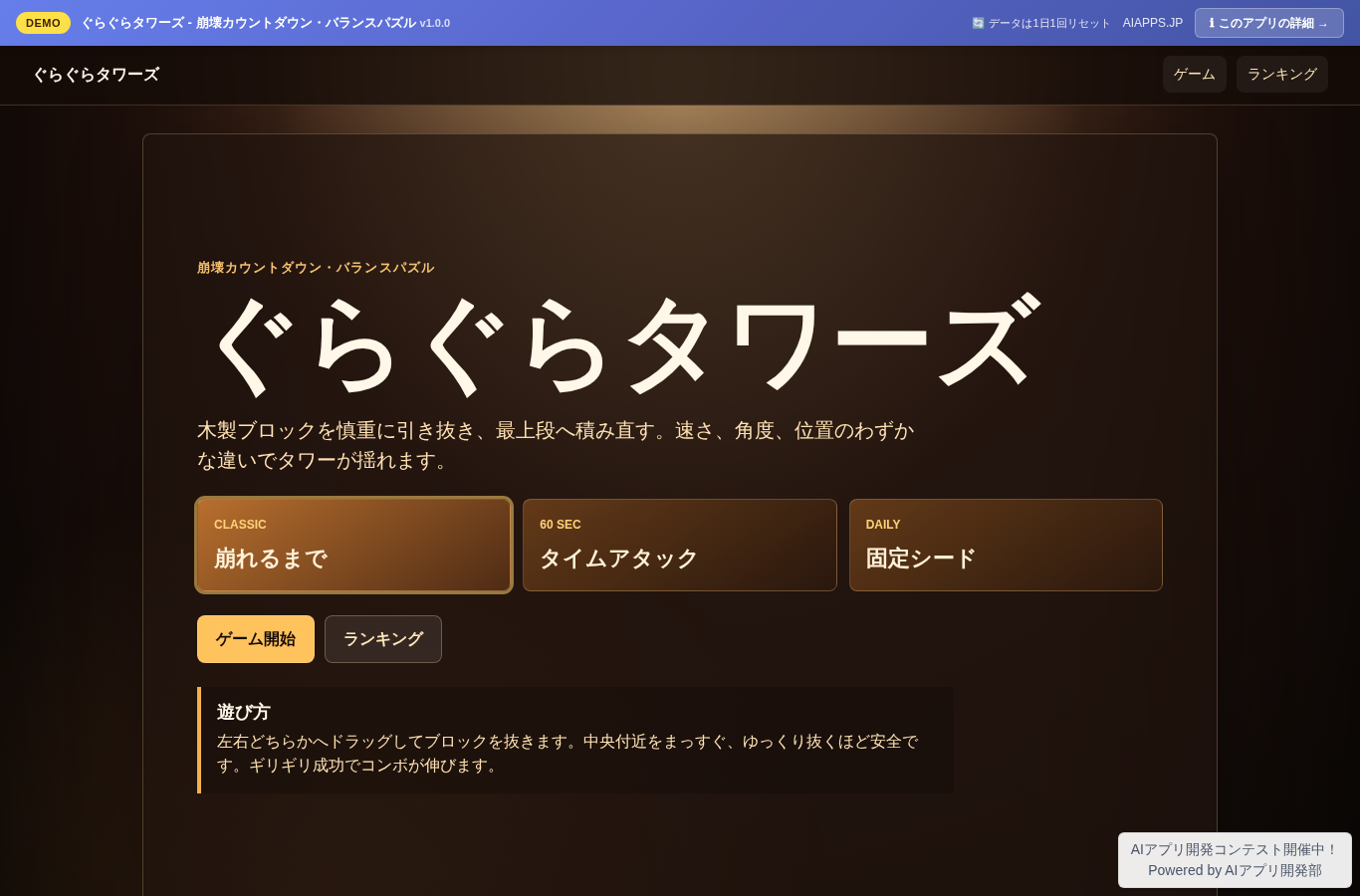Screen dimensions: 1360x896
Task: Click the AIアプリ開発コンテスト開催中 banner
Action: tap(1235, 849)
